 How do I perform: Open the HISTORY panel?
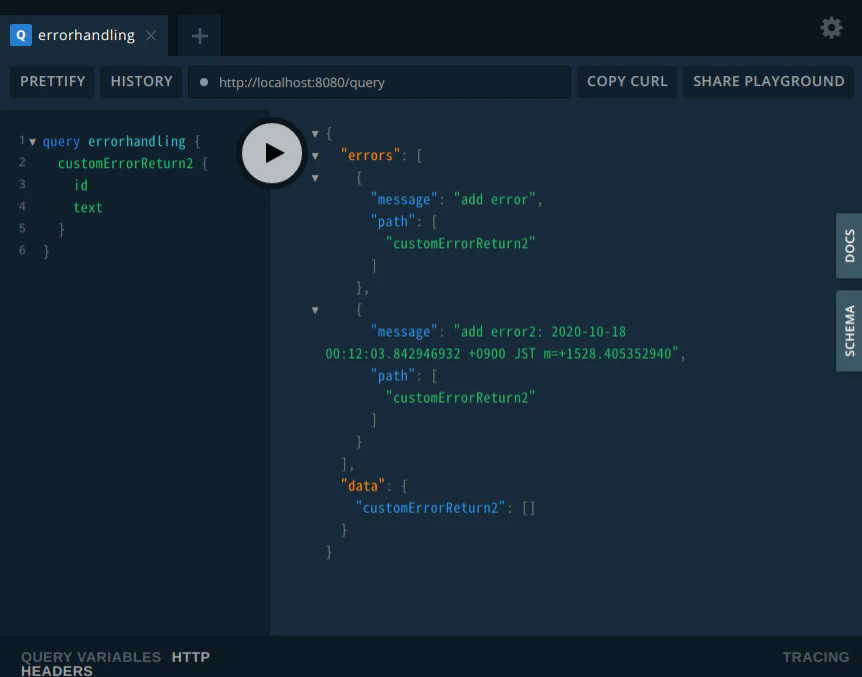pyautogui.click(x=141, y=81)
